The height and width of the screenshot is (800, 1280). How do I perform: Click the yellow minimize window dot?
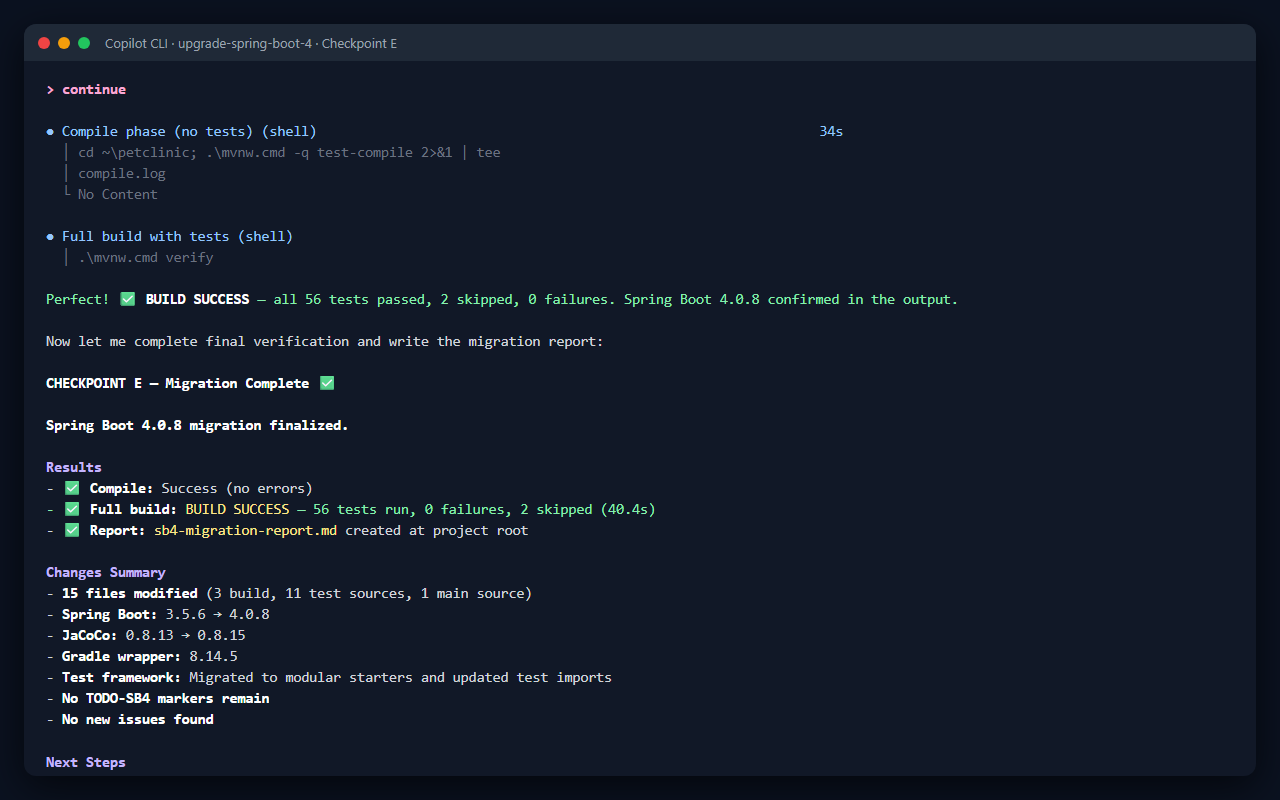tap(64, 43)
